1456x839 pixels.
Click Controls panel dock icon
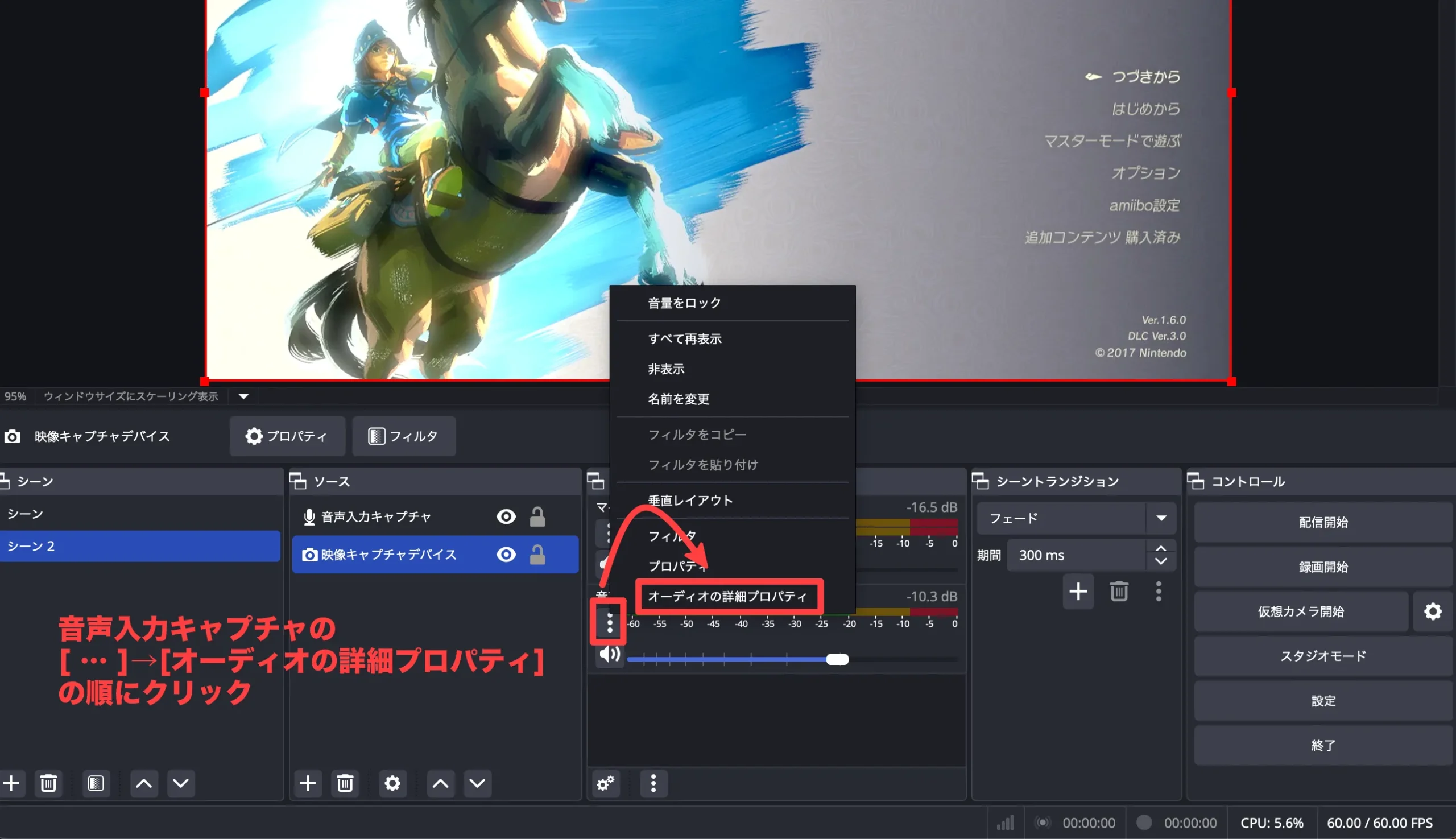1196,481
